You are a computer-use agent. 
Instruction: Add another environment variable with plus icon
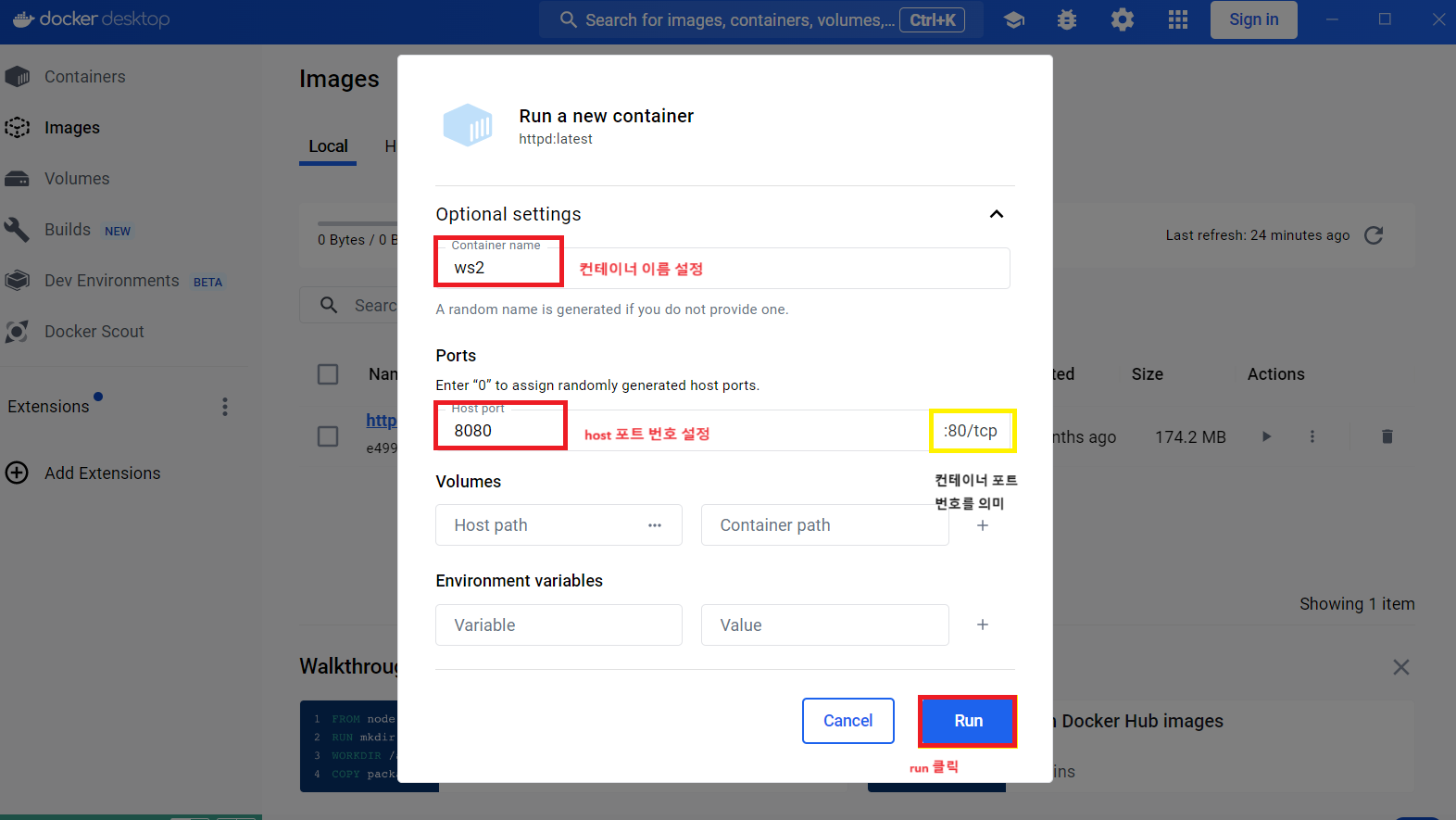click(983, 625)
